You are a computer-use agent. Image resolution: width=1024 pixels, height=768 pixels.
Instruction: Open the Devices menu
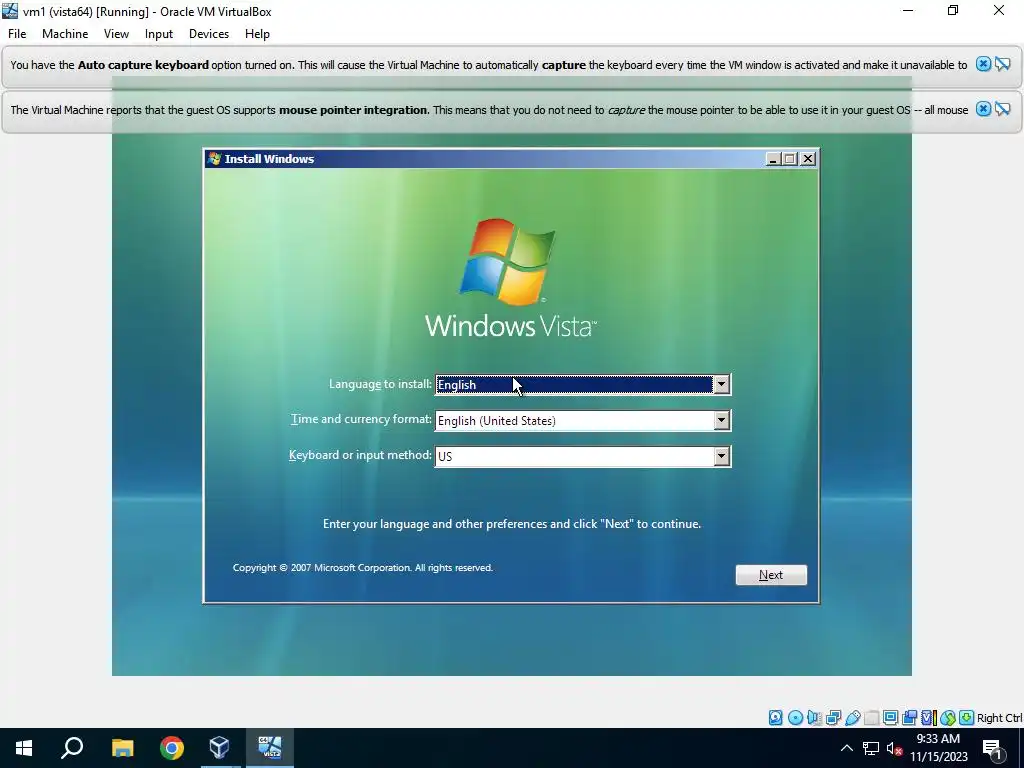209,34
